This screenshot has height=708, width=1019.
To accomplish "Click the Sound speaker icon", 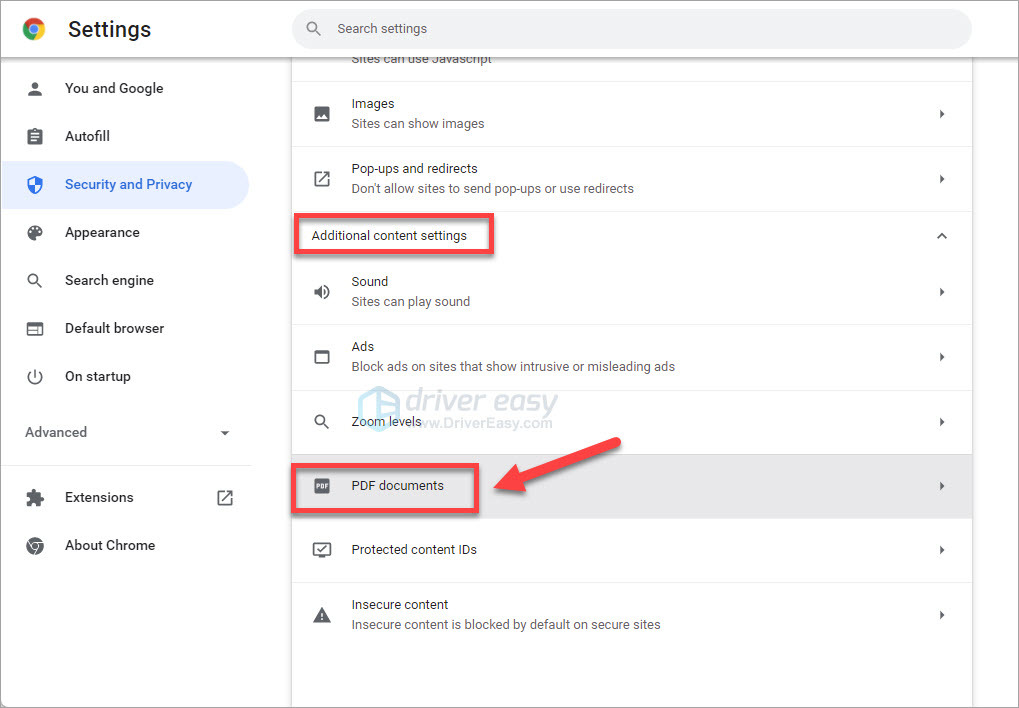I will pos(321,291).
